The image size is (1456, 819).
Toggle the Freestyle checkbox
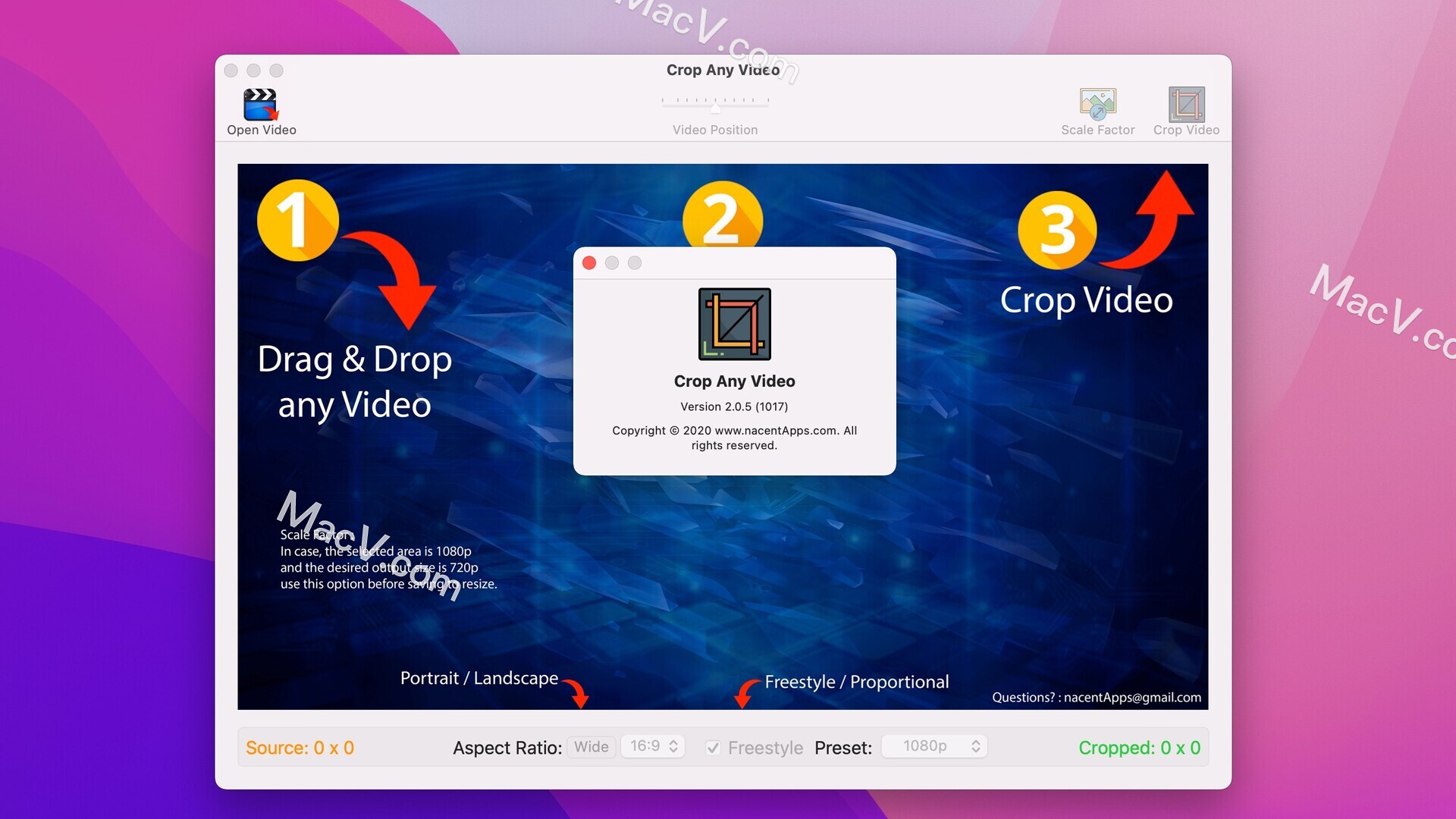tap(713, 748)
